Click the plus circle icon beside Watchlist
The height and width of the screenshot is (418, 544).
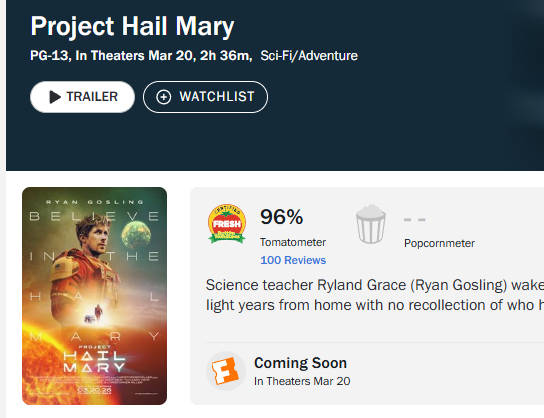click(163, 97)
